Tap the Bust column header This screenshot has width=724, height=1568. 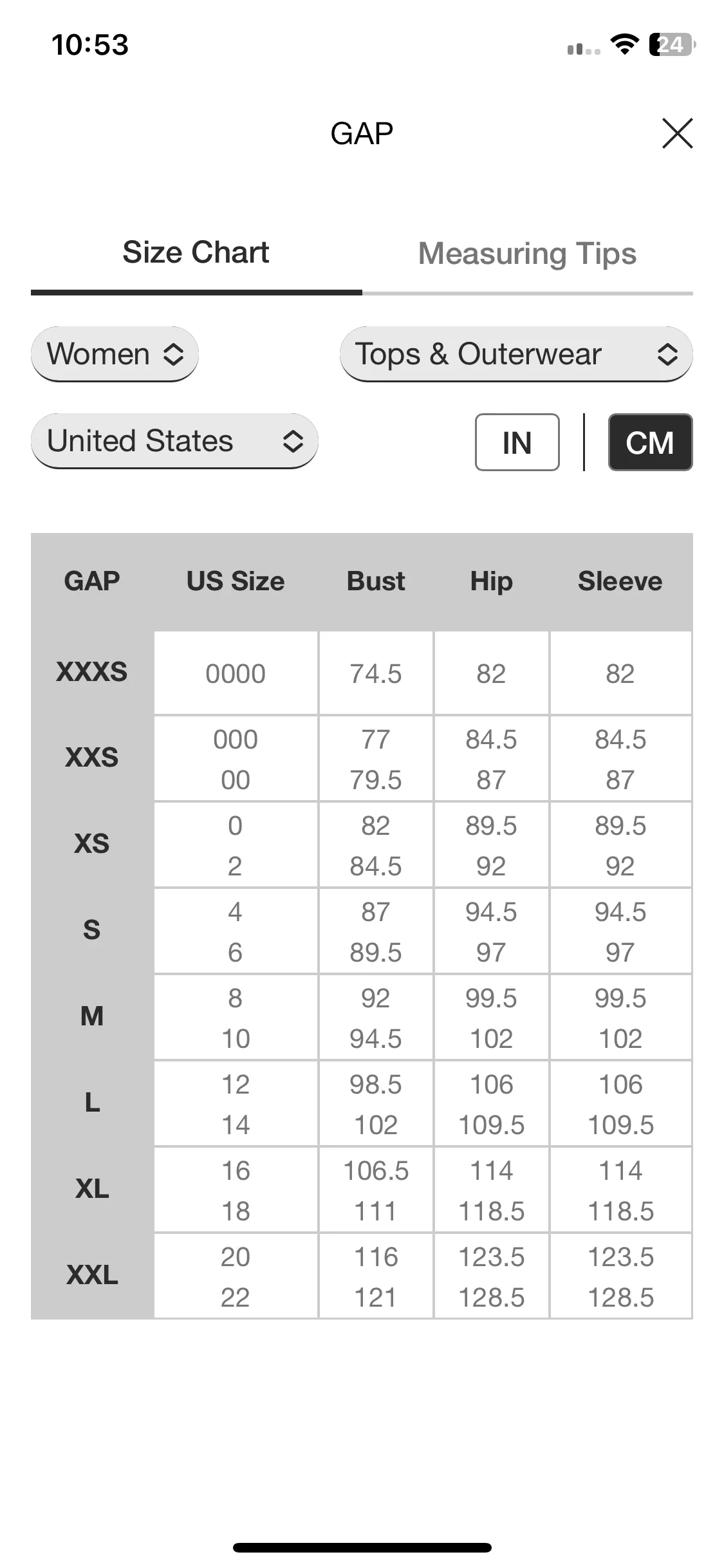[376, 581]
